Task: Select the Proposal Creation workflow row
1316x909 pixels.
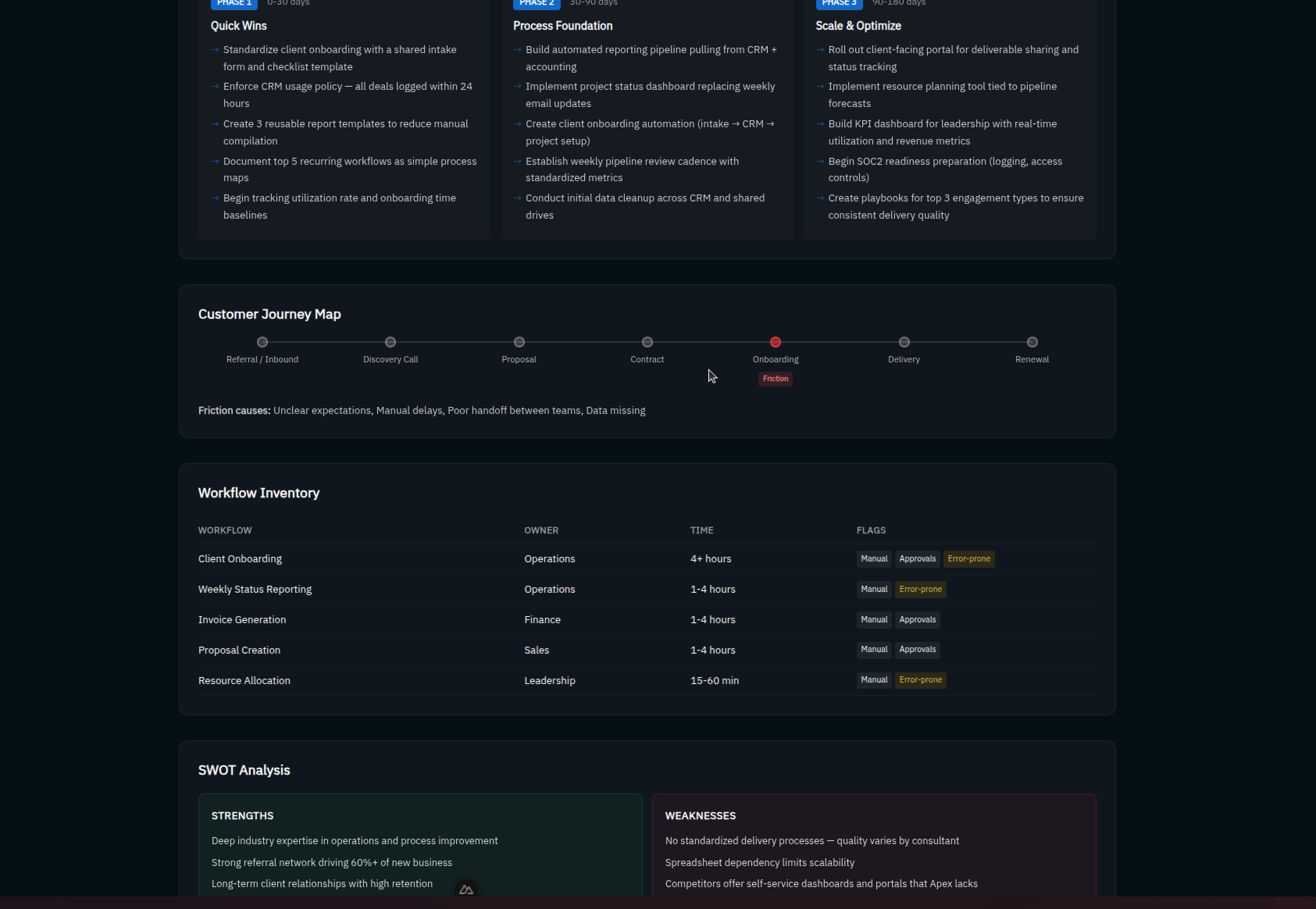Action: (239, 650)
